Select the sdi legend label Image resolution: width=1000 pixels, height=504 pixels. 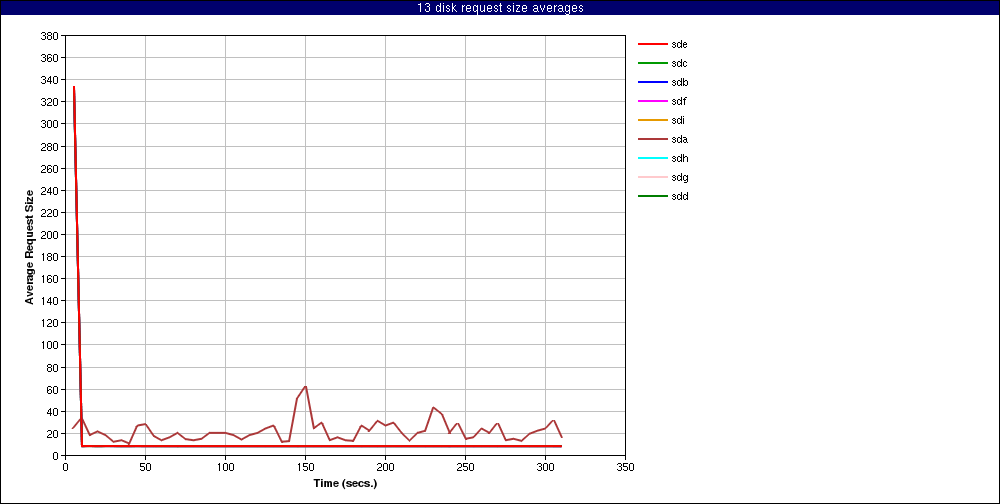(x=678, y=121)
